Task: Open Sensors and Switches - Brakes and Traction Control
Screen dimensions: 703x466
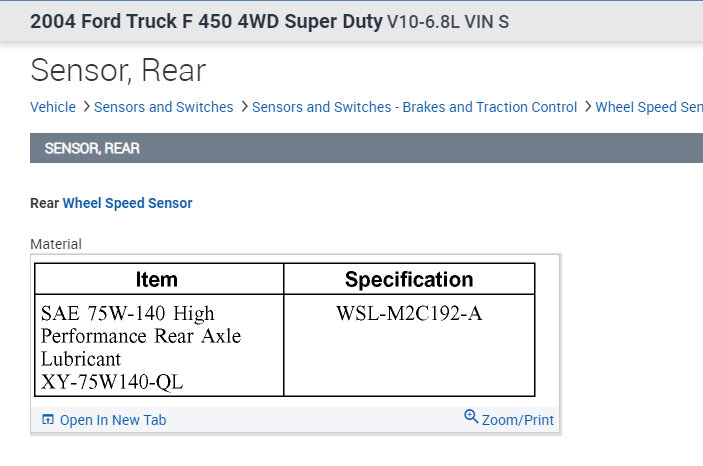Action: (414, 107)
